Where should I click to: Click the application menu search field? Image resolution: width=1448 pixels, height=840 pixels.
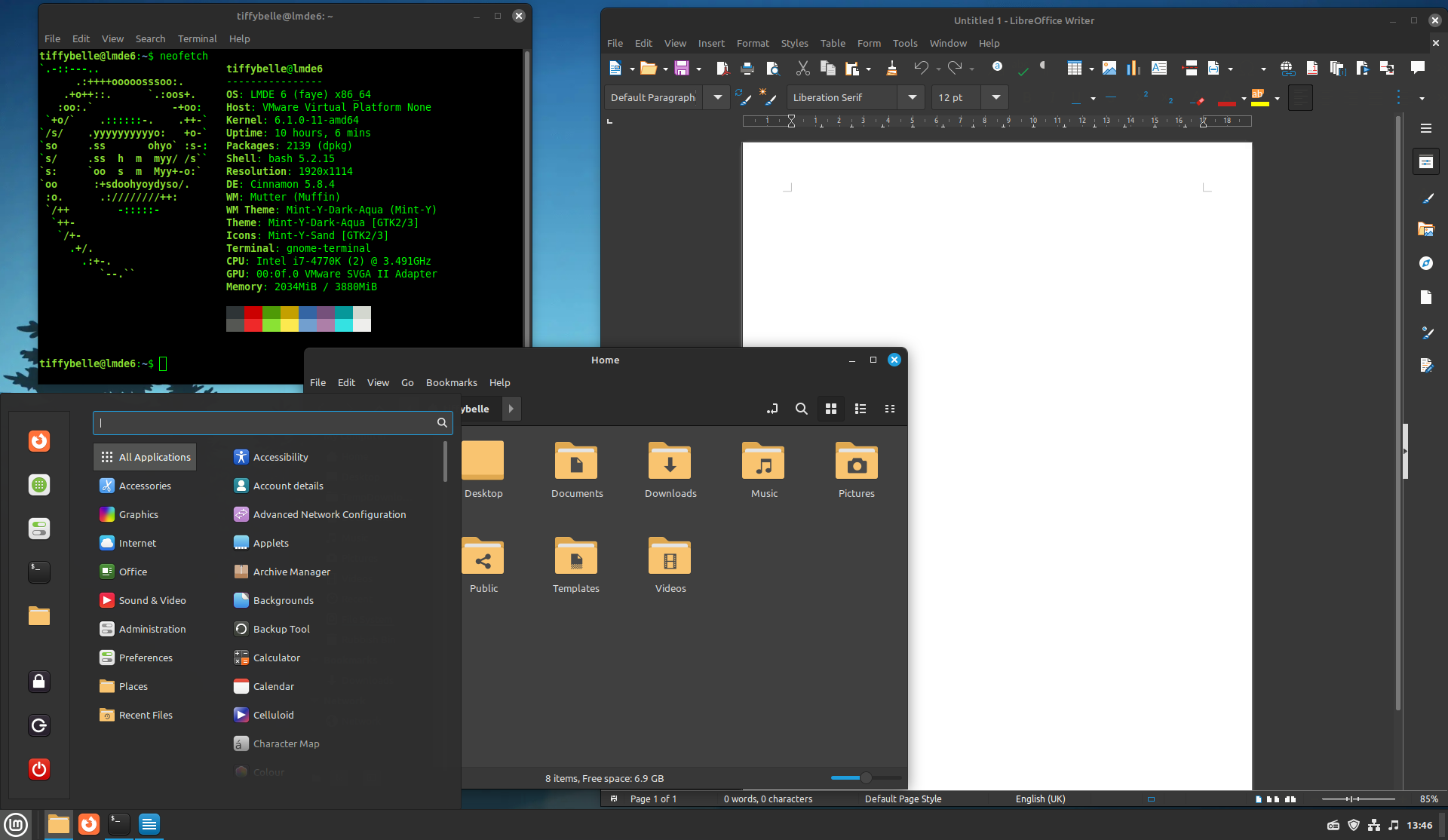[x=272, y=422]
